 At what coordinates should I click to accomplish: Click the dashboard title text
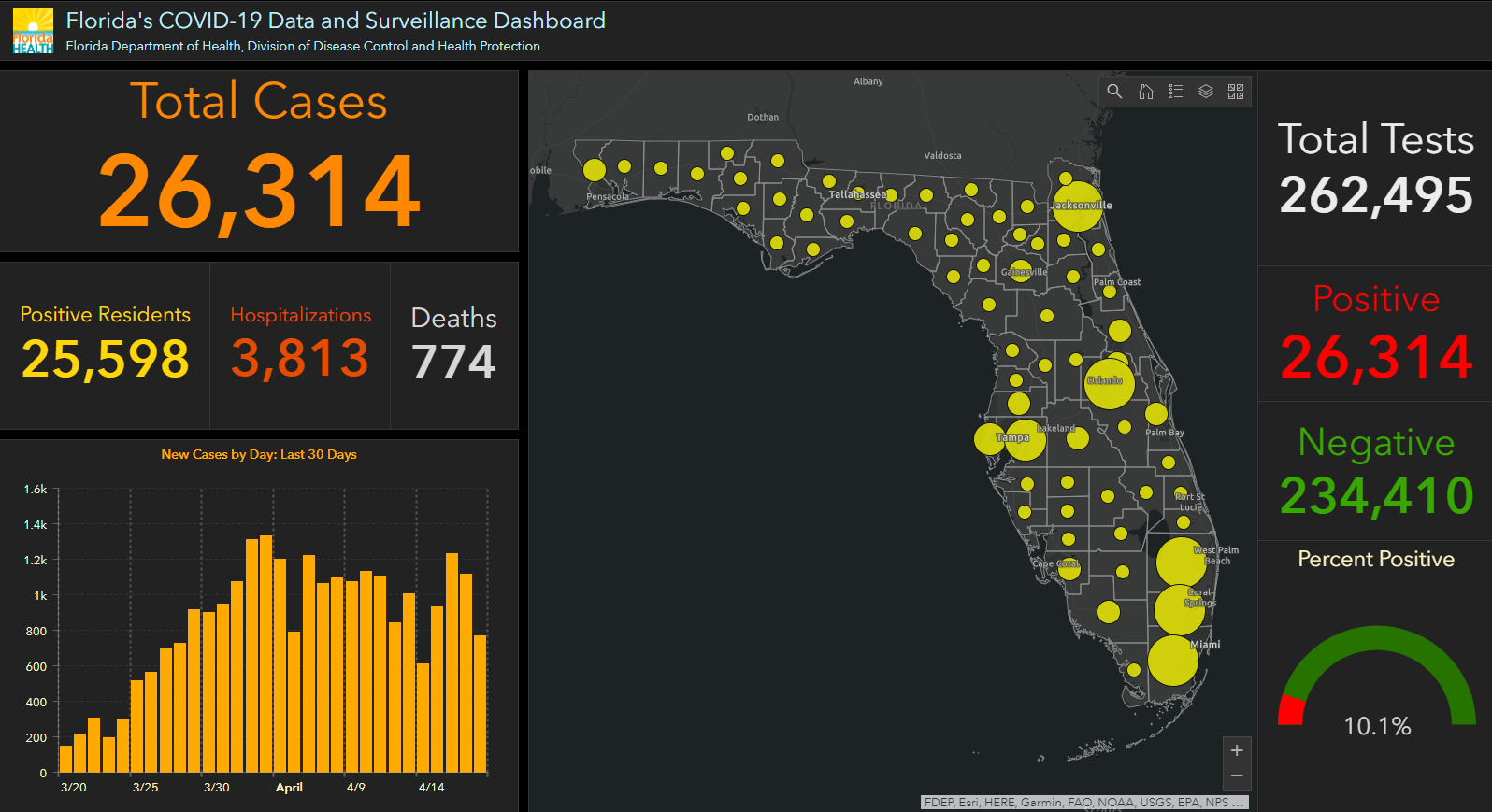[x=336, y=21]
